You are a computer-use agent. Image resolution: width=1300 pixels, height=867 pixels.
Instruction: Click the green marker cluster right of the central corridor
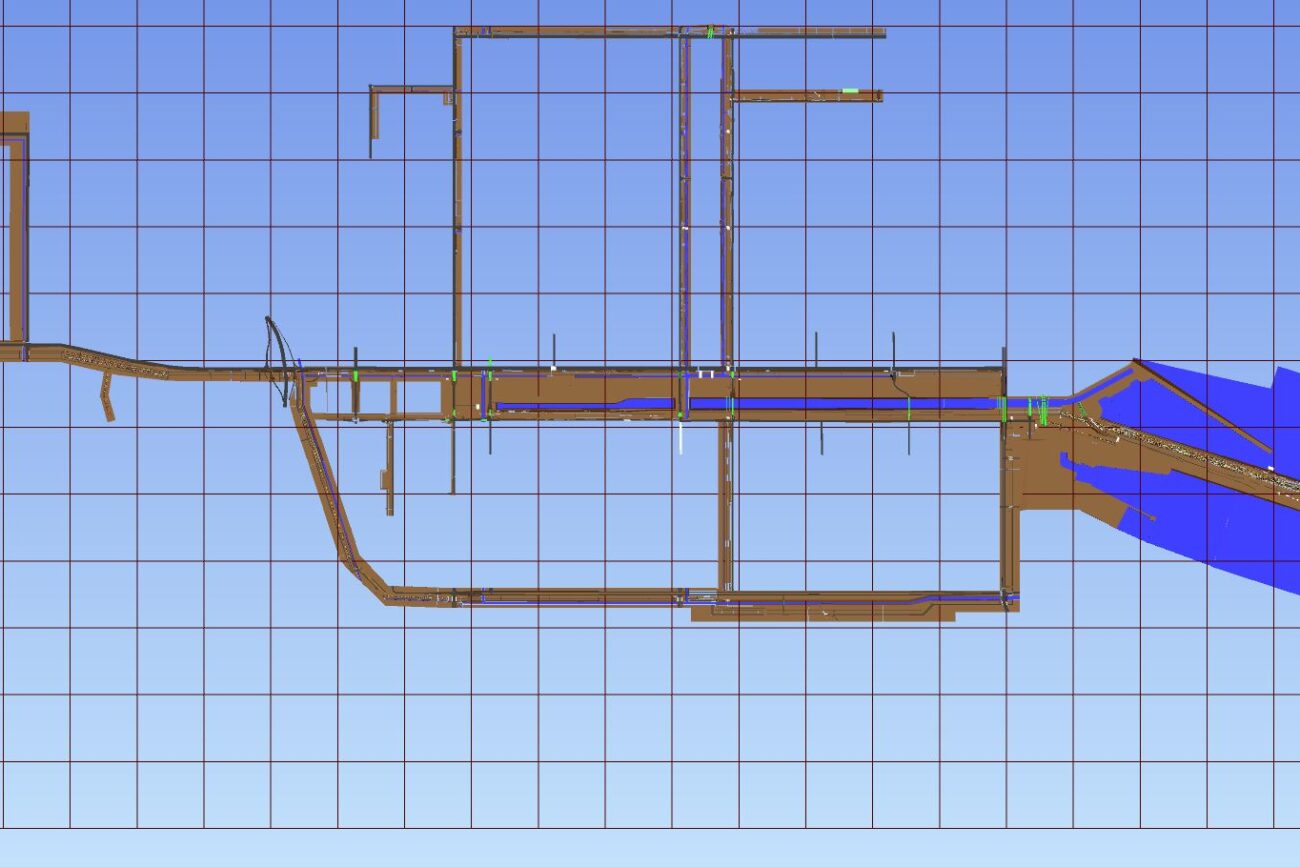[x=1040, y=408]
